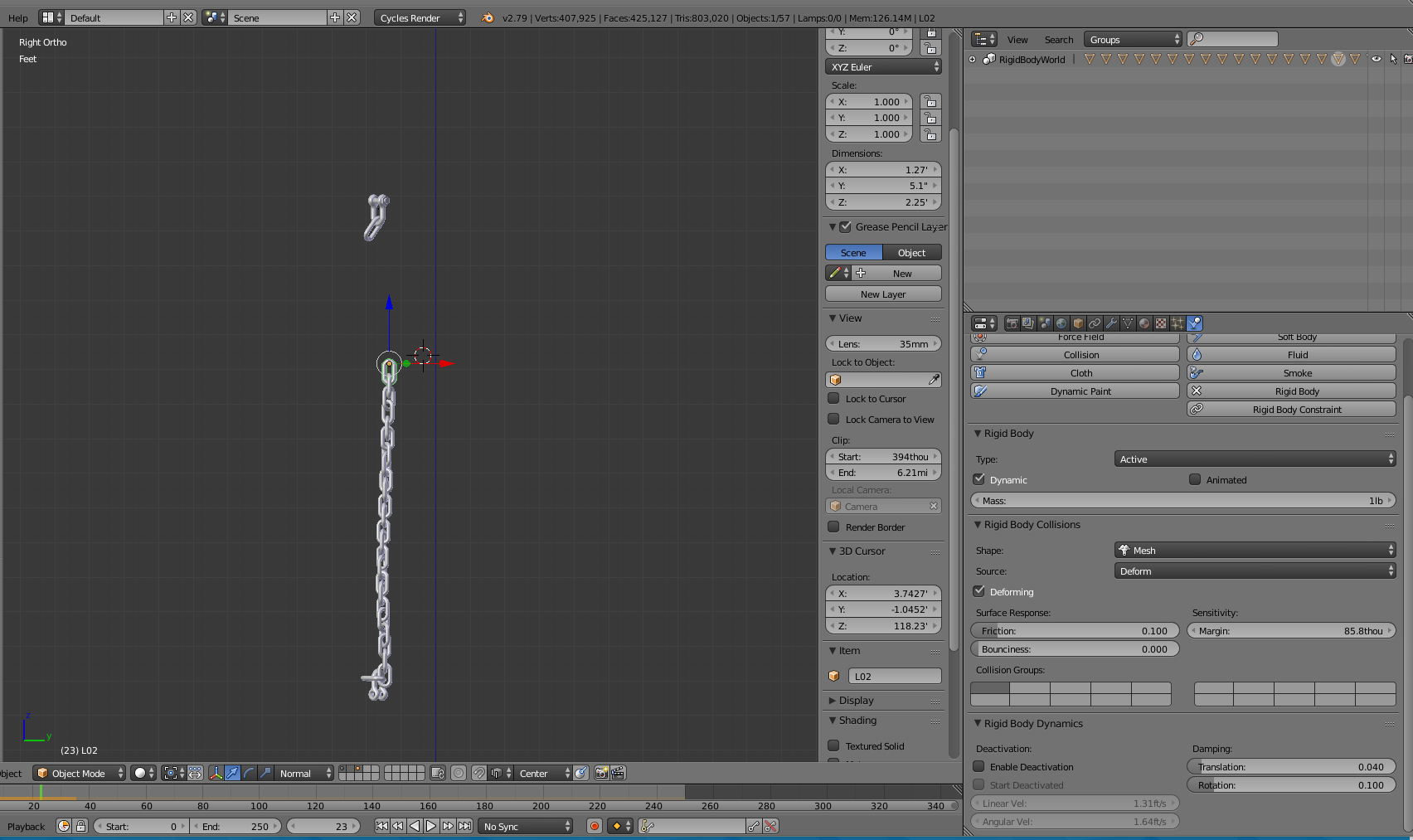This screenshot has height=840, width=1413.
Task: Toggle the Deforming checkbox
Action: (x=979, y=591)
